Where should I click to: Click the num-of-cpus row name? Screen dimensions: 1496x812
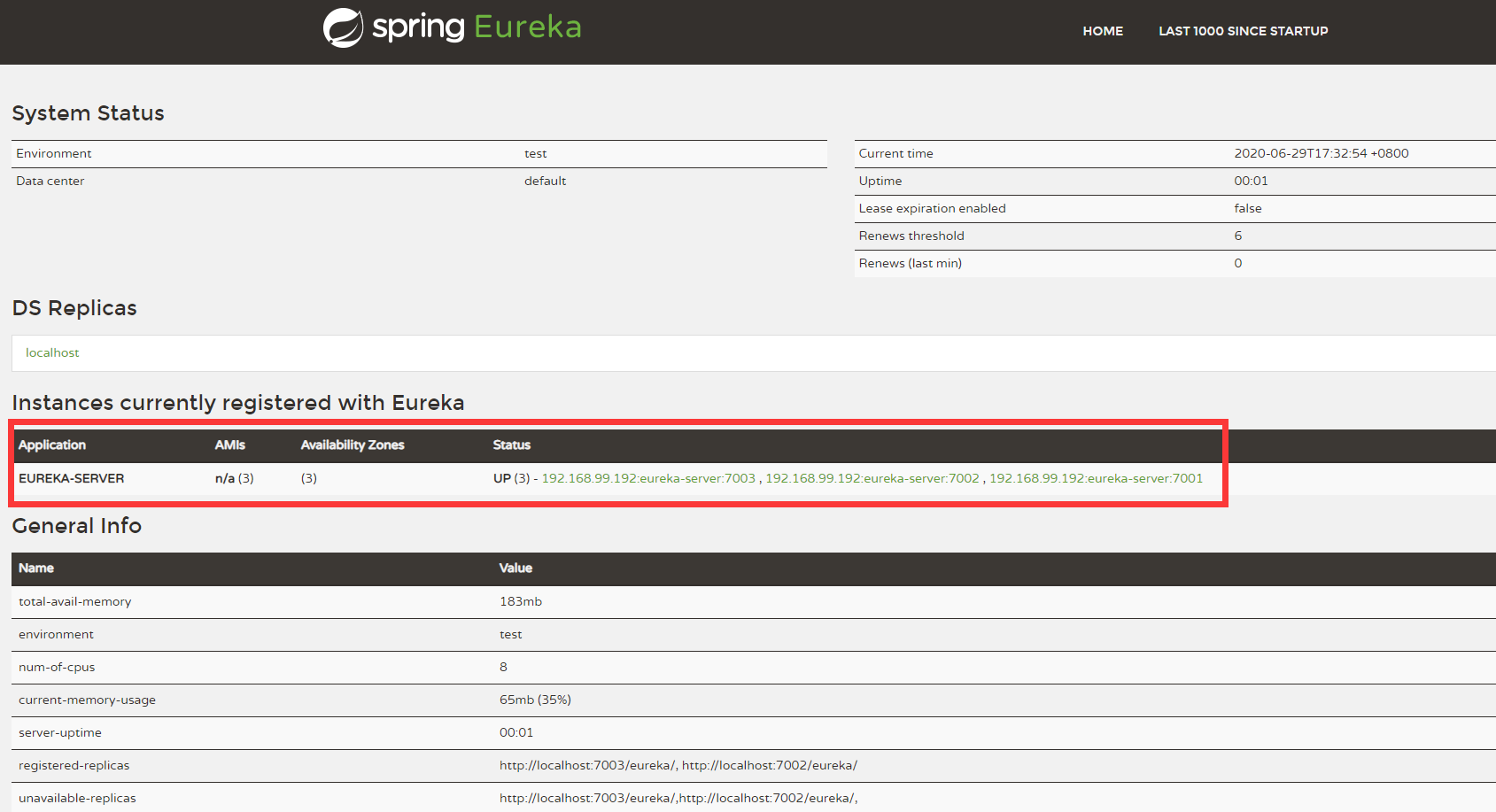pos(57,667)
